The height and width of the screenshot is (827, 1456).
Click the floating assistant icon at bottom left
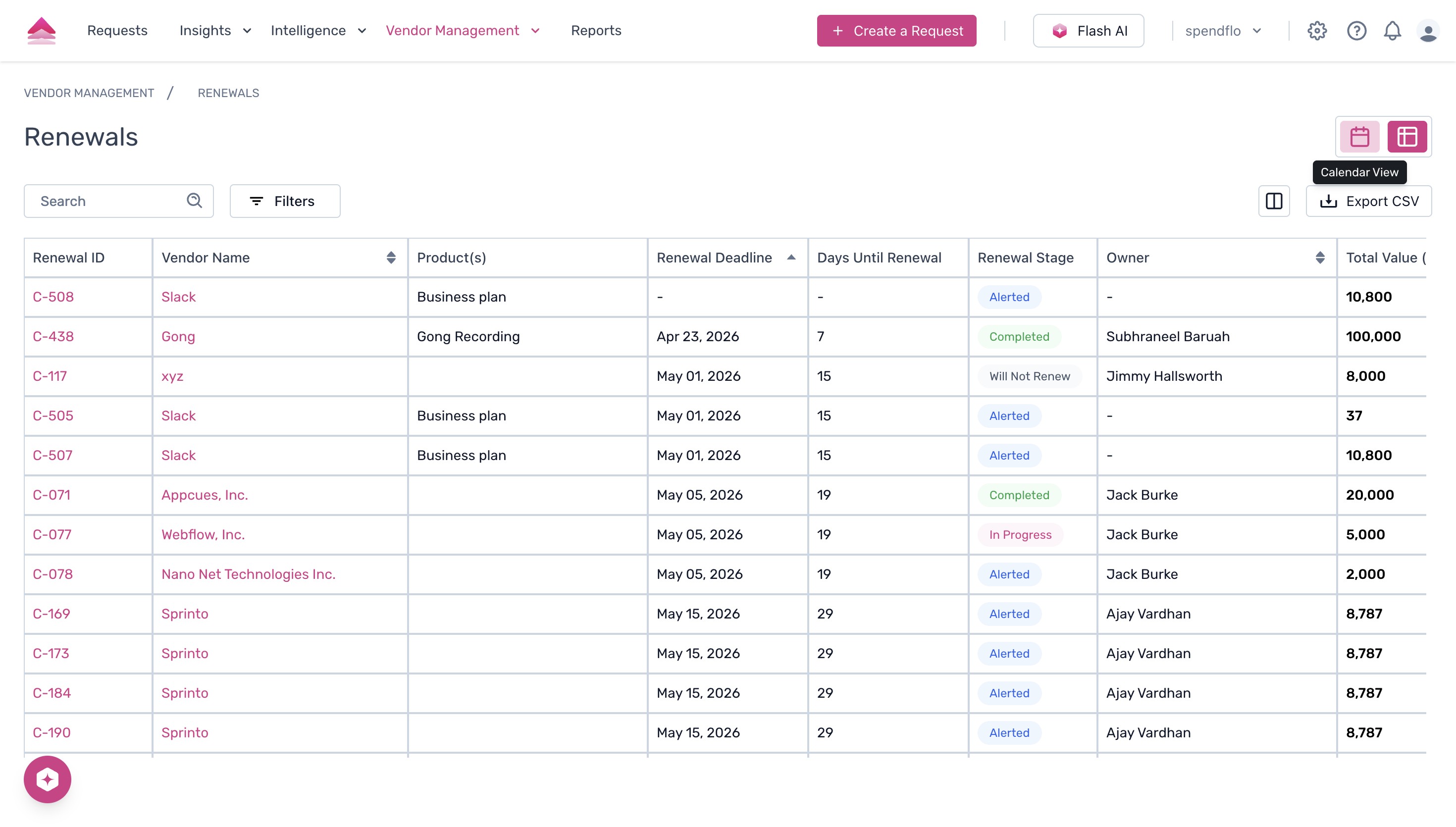pyautogui.click(x=48, y=779)
